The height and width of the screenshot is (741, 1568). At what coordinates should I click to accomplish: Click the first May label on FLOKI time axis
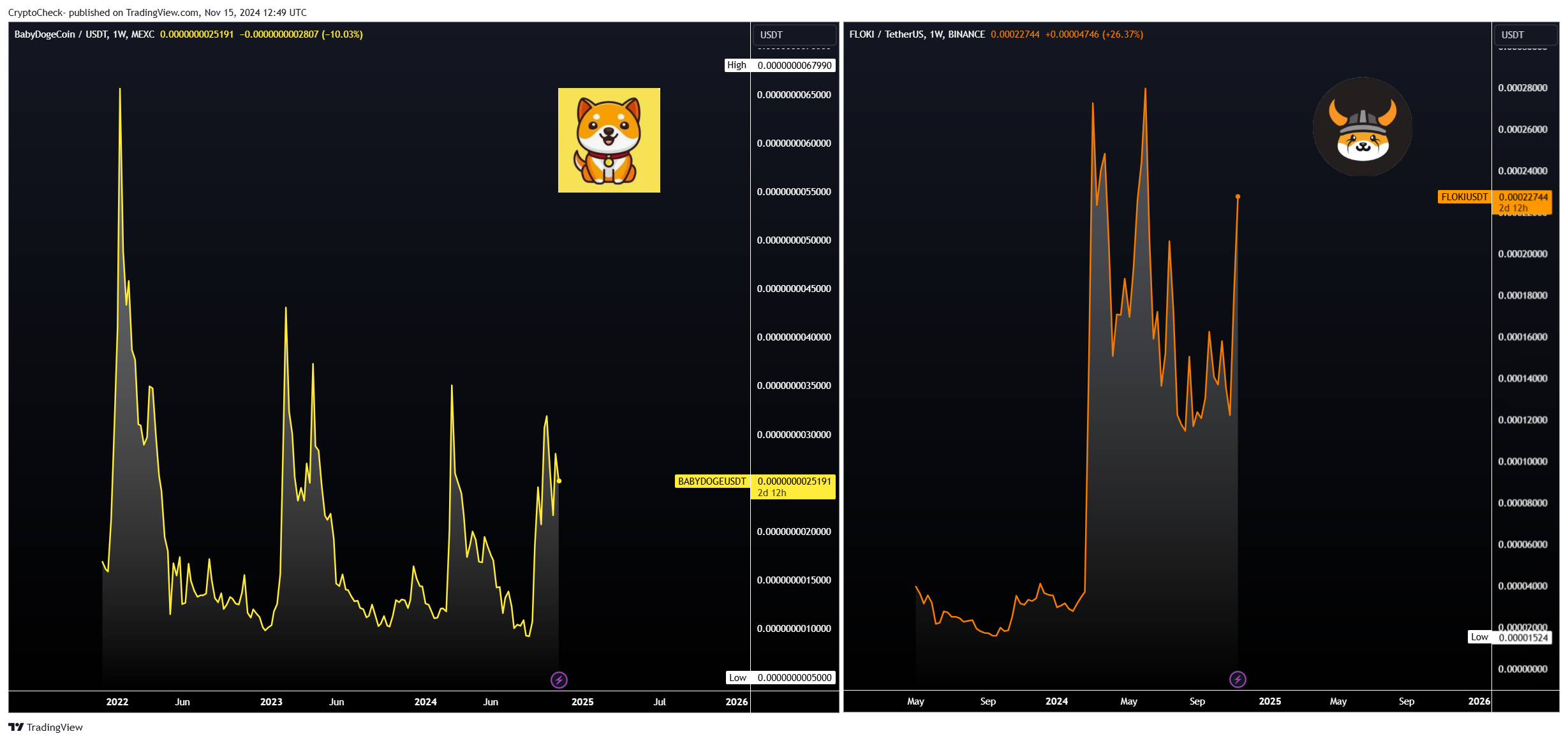click(915, 701)
